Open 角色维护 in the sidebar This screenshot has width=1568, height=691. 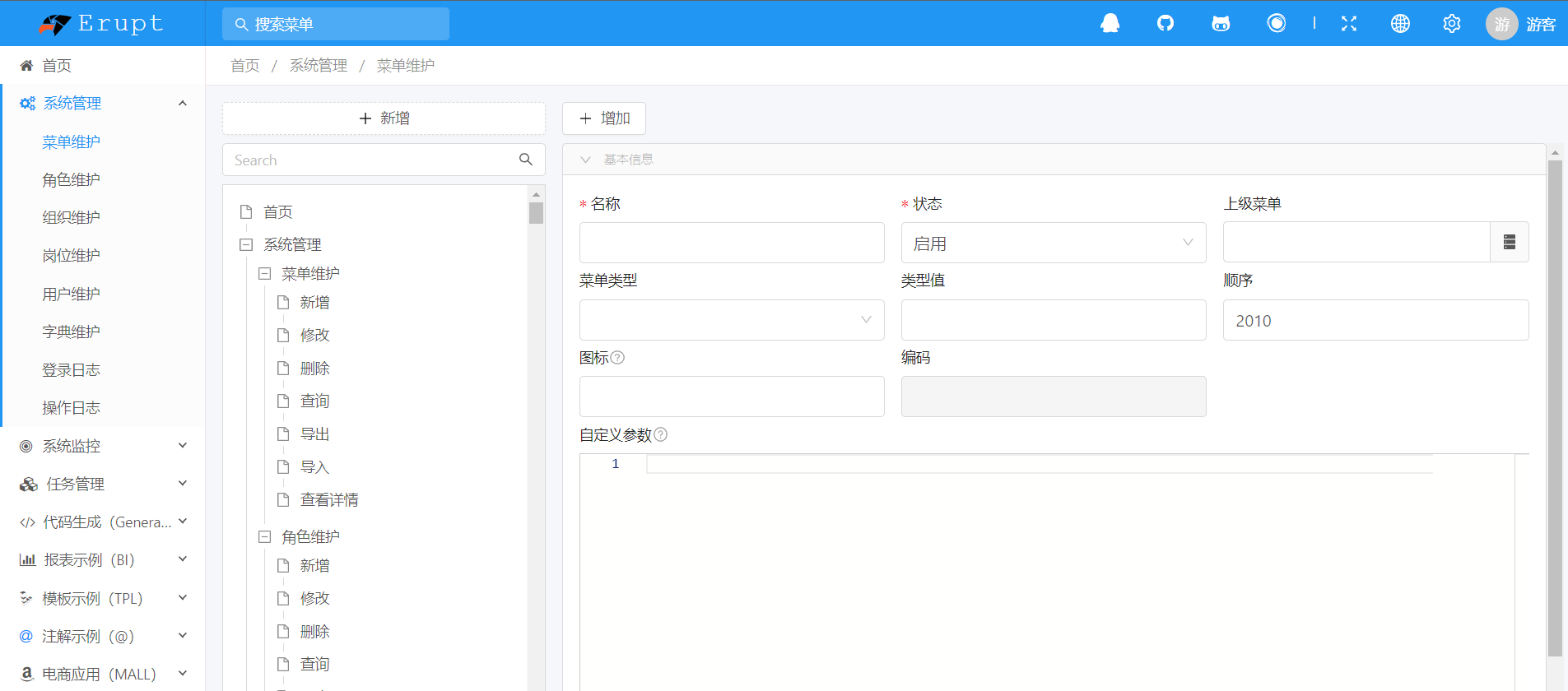coord(72,180)
